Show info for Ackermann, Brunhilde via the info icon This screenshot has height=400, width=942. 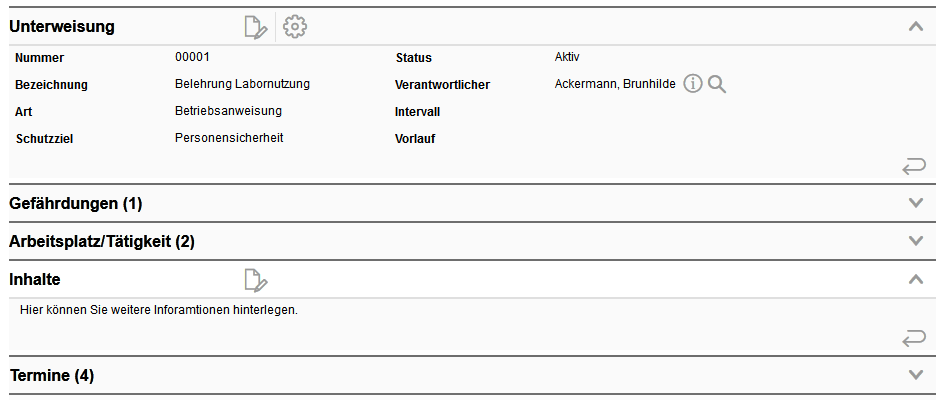[693, 84]
